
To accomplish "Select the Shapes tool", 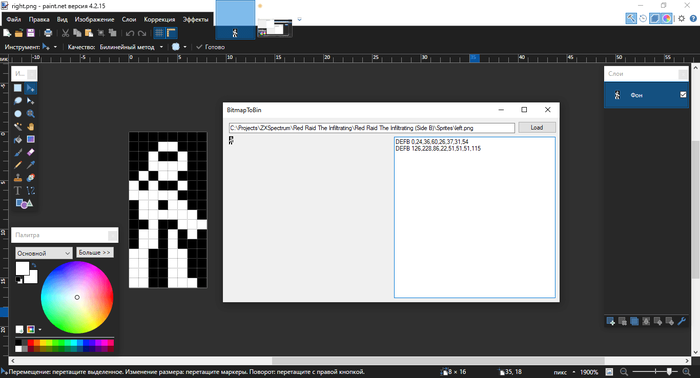I will pos(24,204).
